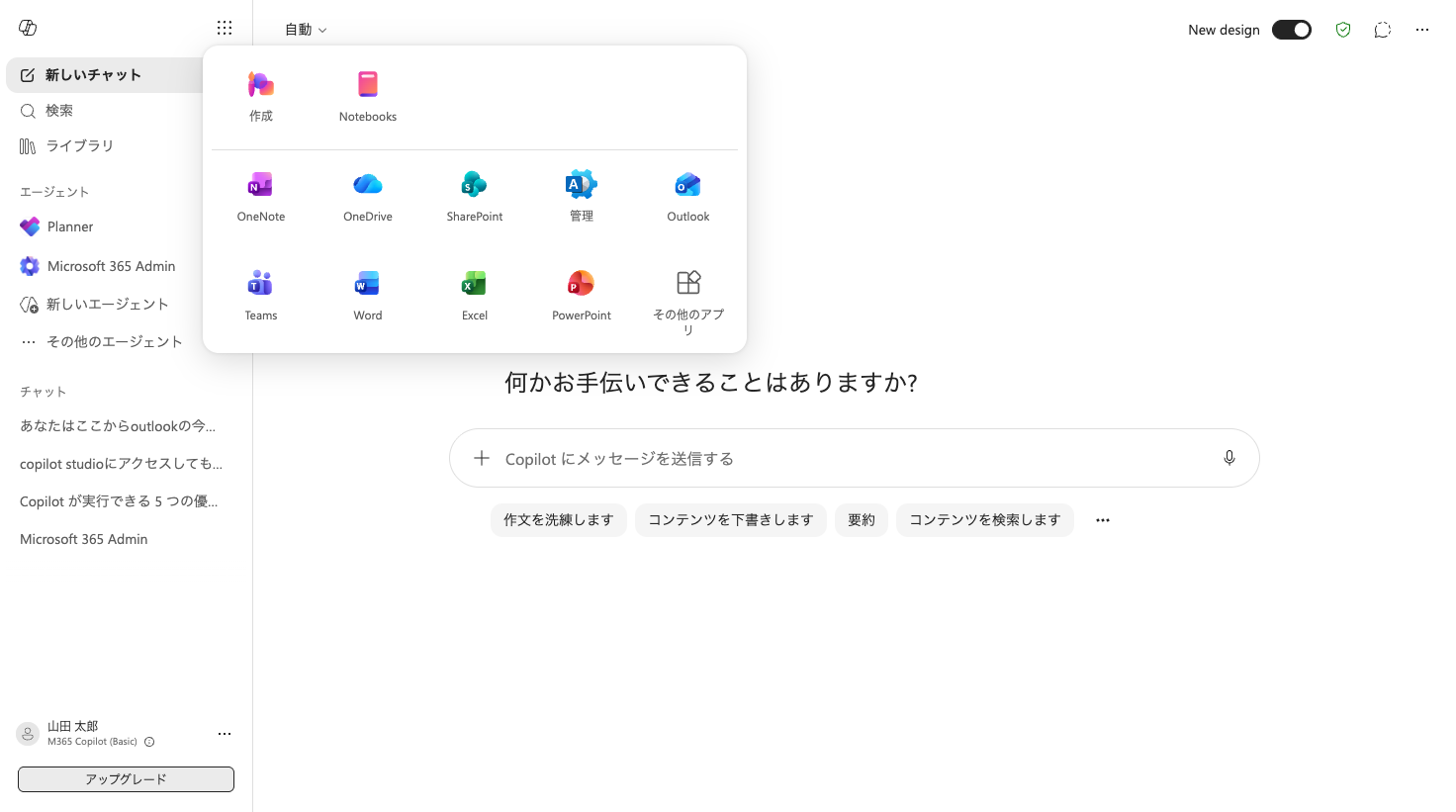
Task: Open the top-right more options ellipsis
Action: tap(1422, 30)
